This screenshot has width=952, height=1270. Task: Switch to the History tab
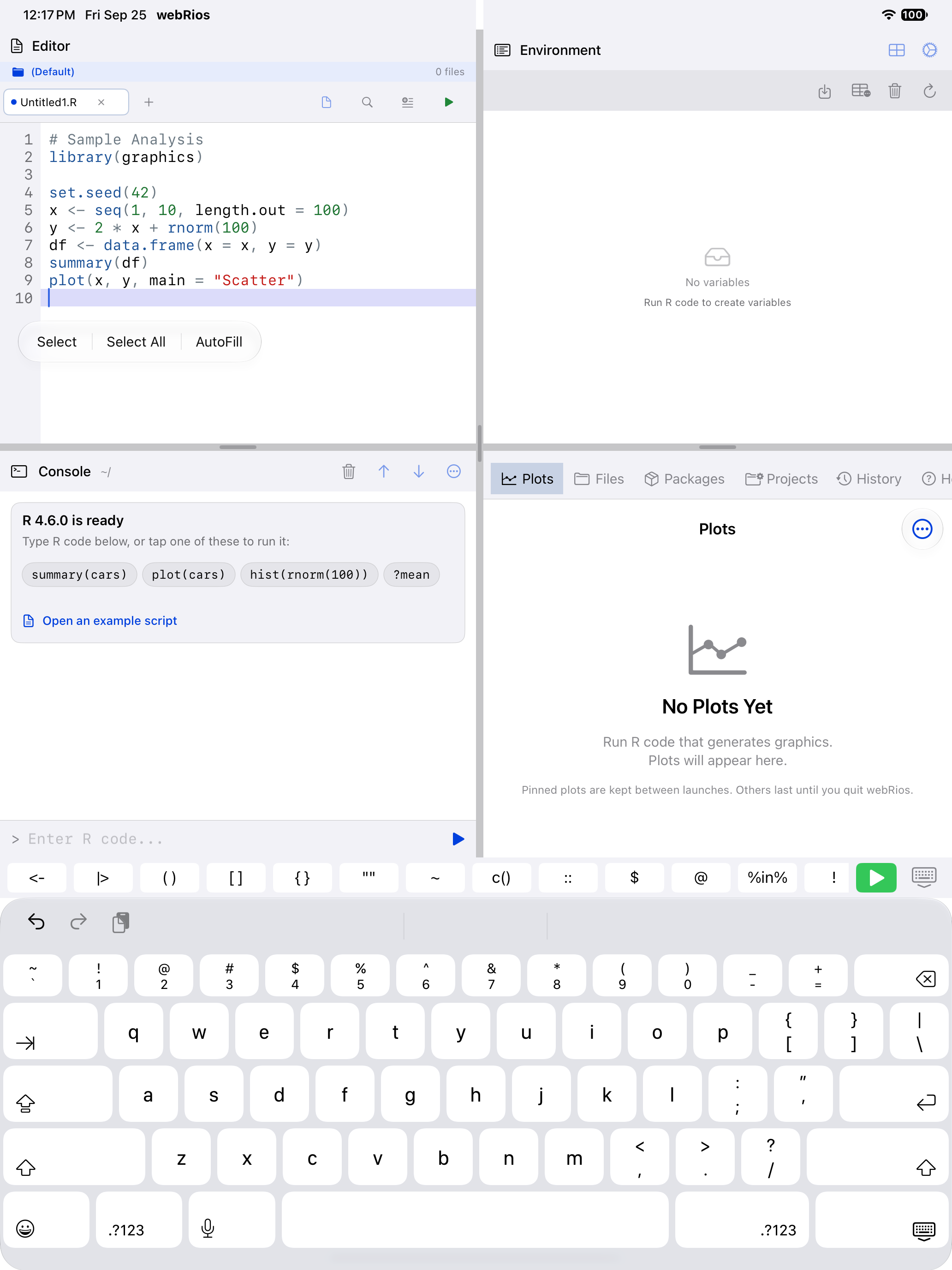pyautogui.click(x=869, y=479)
